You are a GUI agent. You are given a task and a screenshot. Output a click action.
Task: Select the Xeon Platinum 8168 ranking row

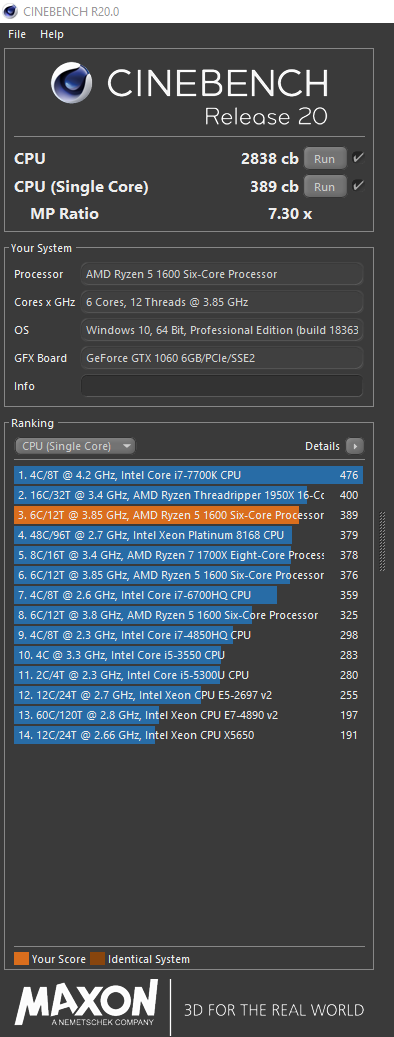(x=188, y=535)
